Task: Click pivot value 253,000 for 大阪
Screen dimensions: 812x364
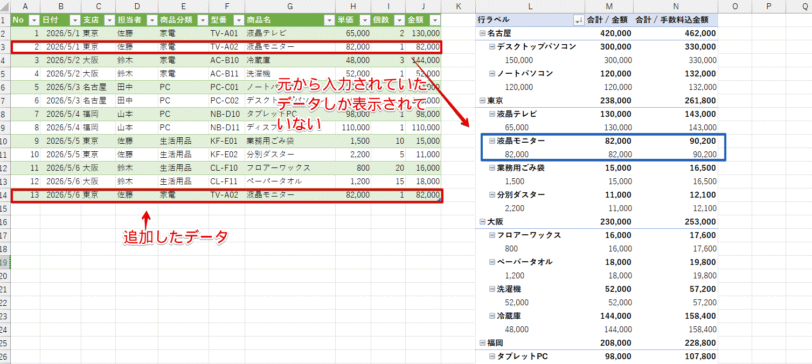Action: pos(676,222)
